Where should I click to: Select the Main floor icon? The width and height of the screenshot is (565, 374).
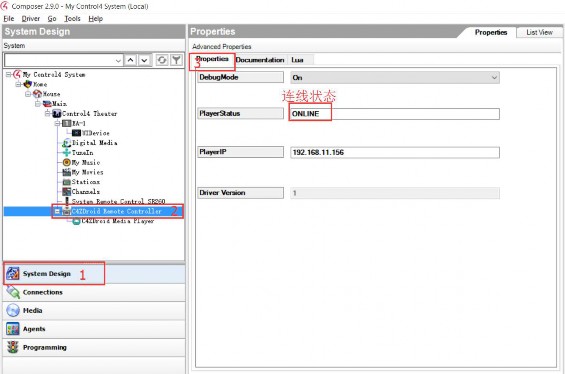47,104
